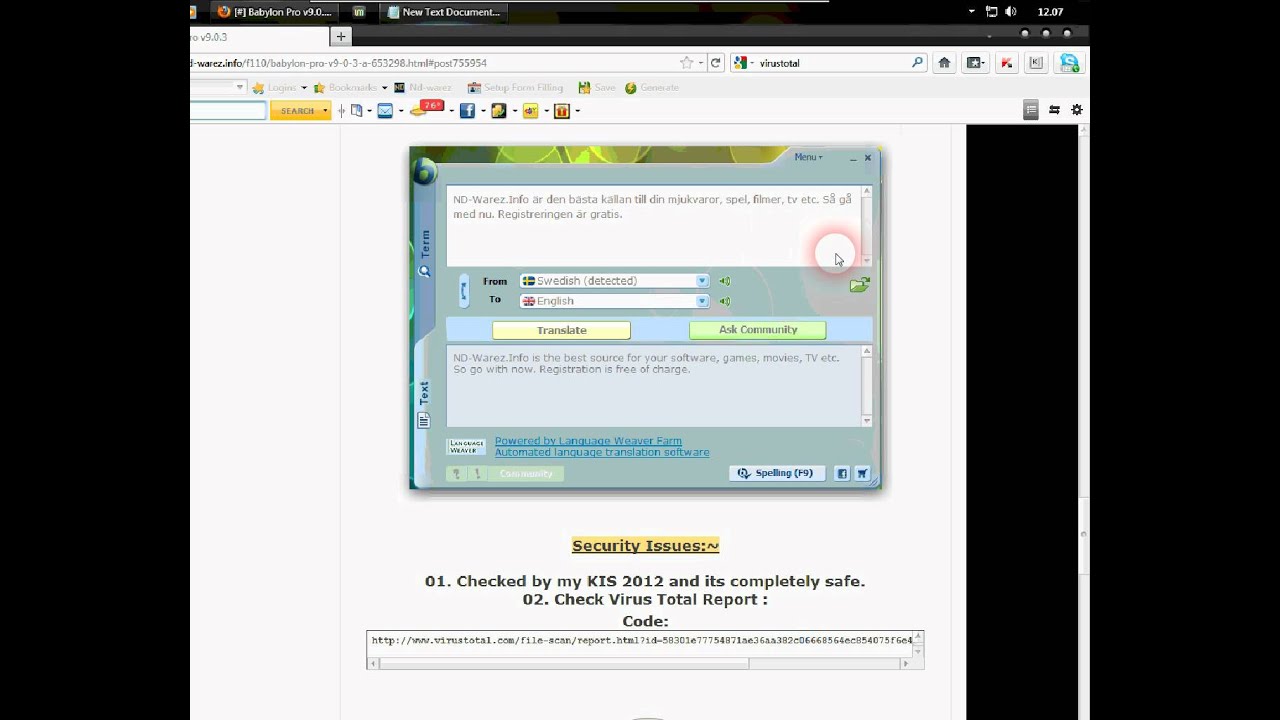The image size is (1280, 720).
Task: Click the Spelling (F9) button
Action: tap(777, 473)
